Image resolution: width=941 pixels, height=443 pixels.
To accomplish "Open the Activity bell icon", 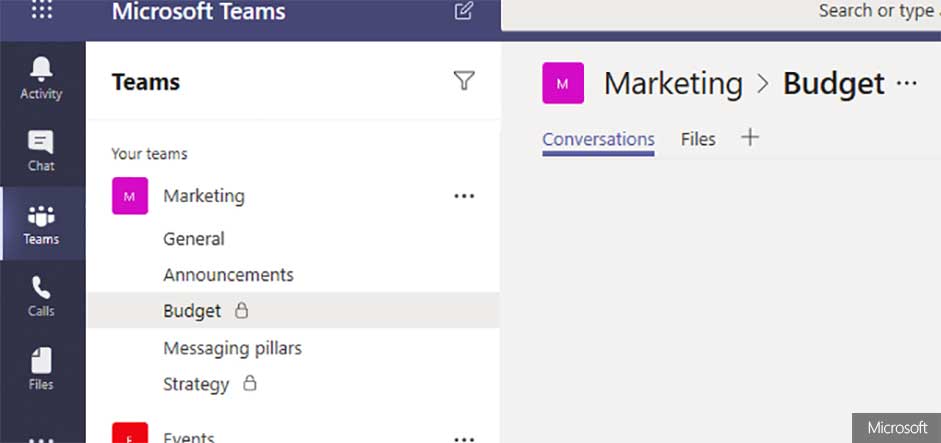I will tap(41, 78).
